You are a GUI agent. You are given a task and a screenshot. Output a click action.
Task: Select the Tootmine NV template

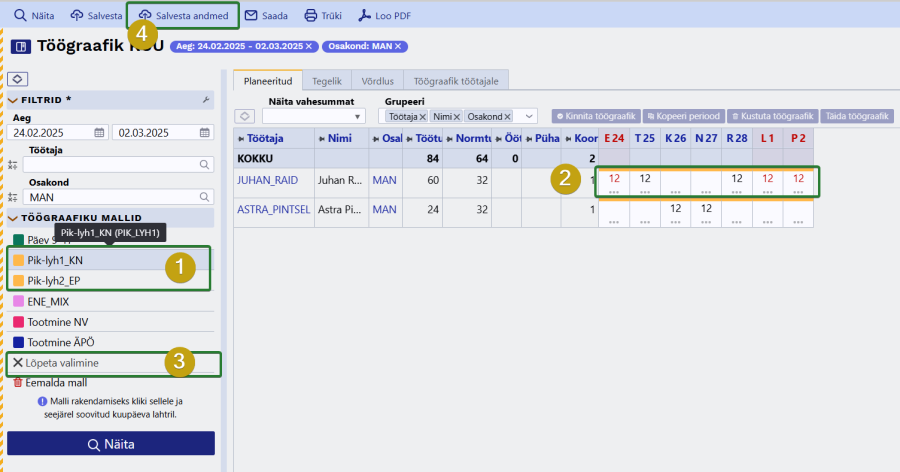pos(112,322)
